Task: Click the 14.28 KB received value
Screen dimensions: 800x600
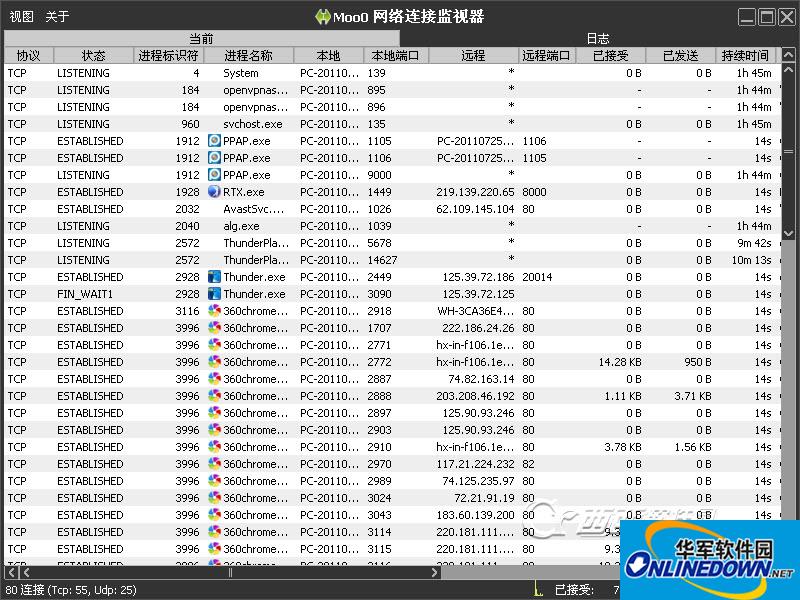Action: [x=620, y=362]
